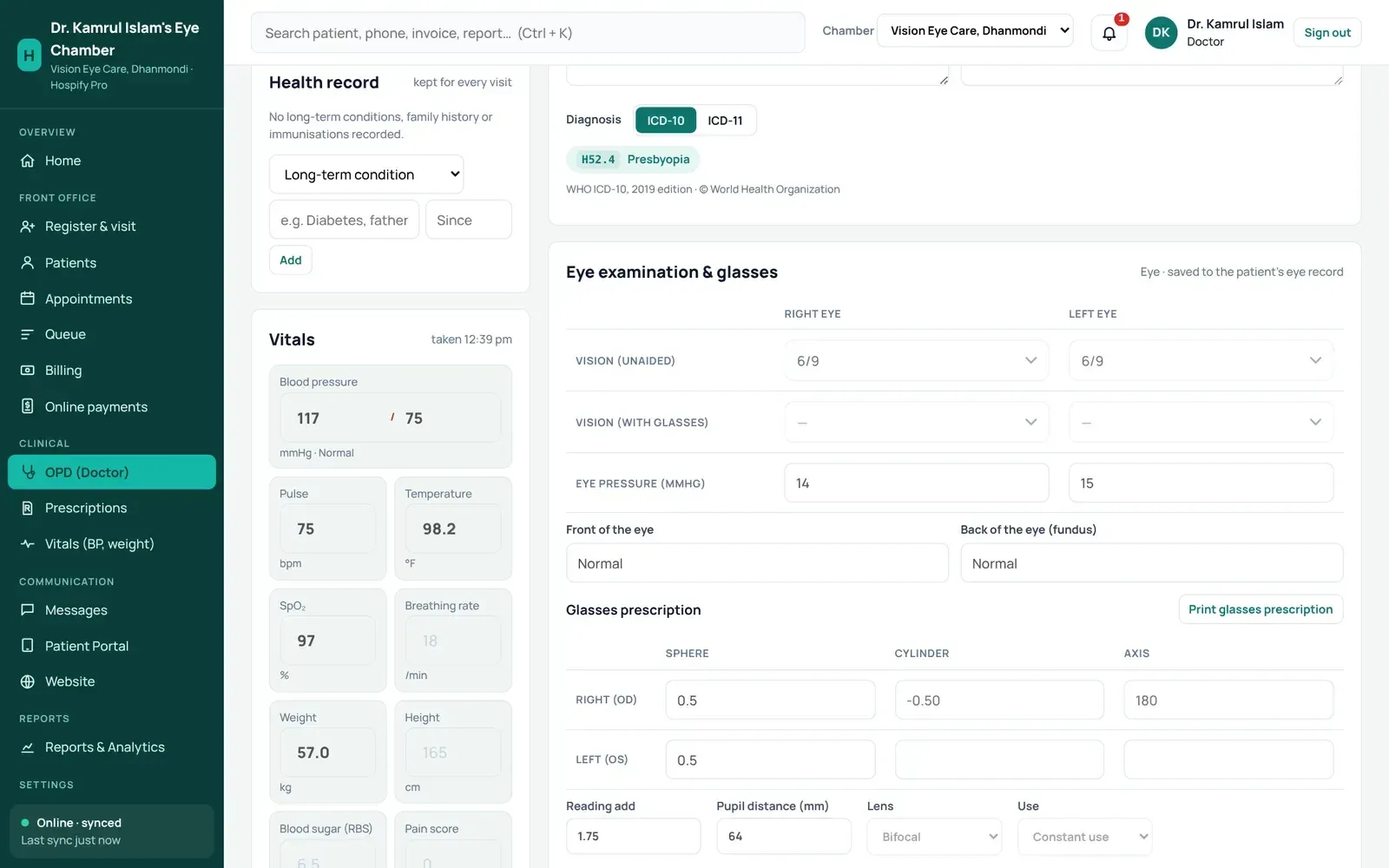The width and height of the screenshot is (1389, 868).
Task: Click the Sign out button
Action: 1327,33
